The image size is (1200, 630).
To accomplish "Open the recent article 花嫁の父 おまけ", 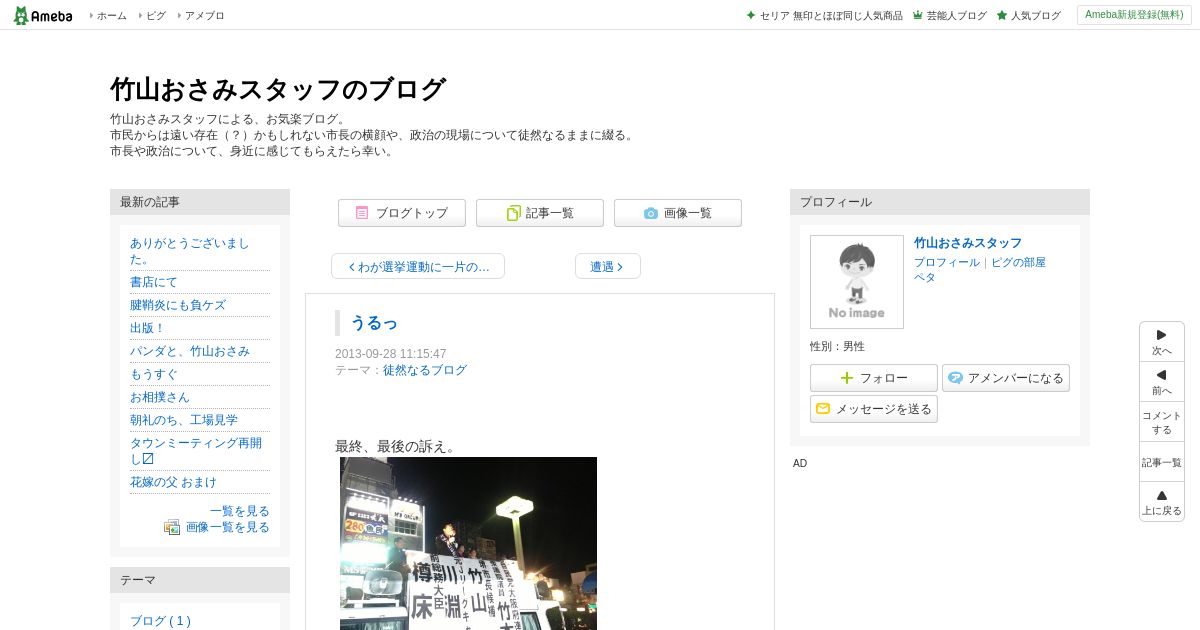I will pyautogui.click(x=173, y=482).
